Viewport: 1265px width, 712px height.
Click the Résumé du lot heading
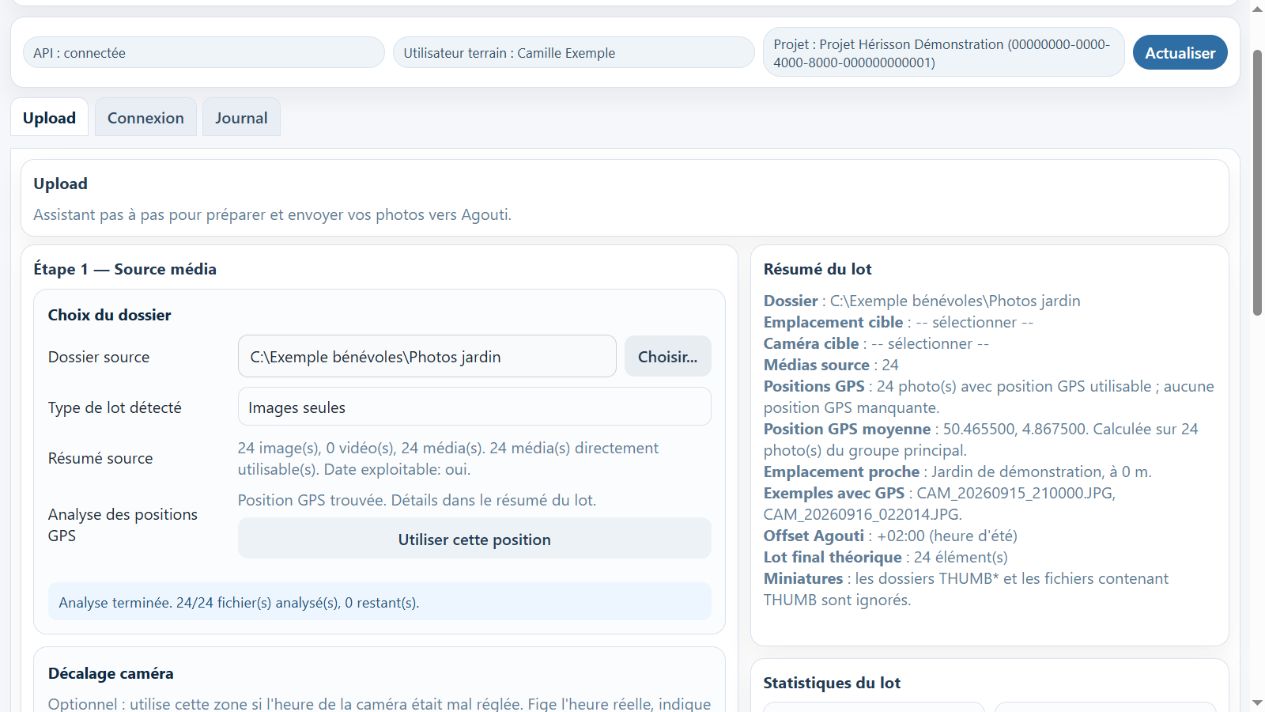pyautogui.click(x=817, y=269)
